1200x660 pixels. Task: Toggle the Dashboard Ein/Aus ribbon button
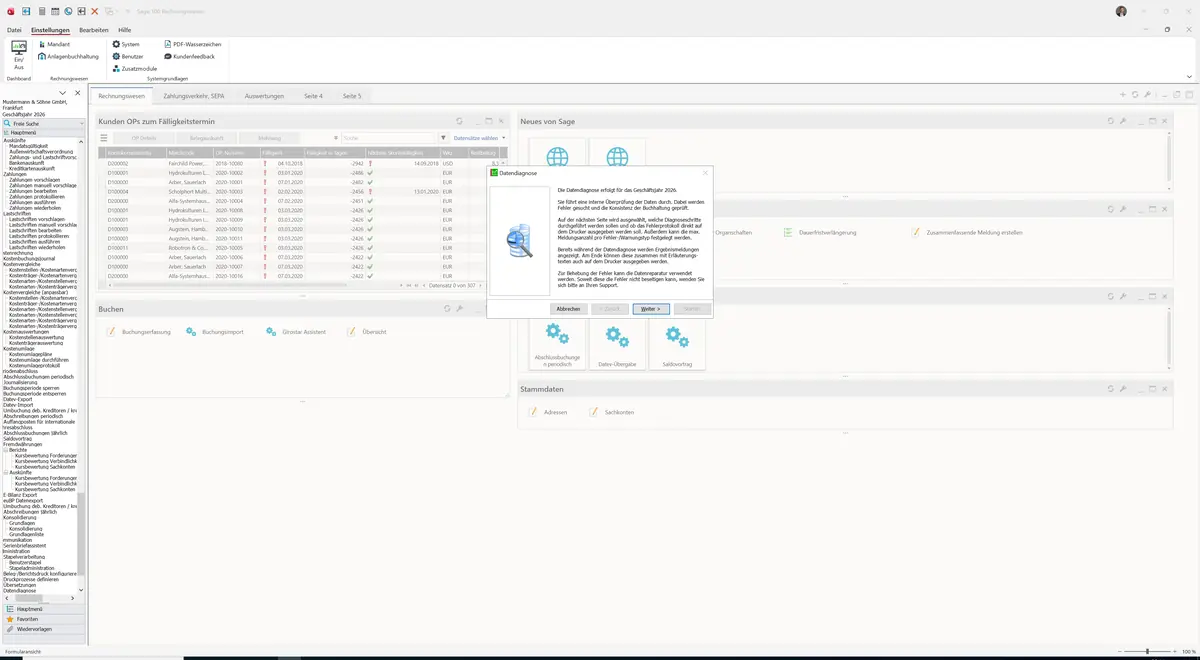click(18, 56)
